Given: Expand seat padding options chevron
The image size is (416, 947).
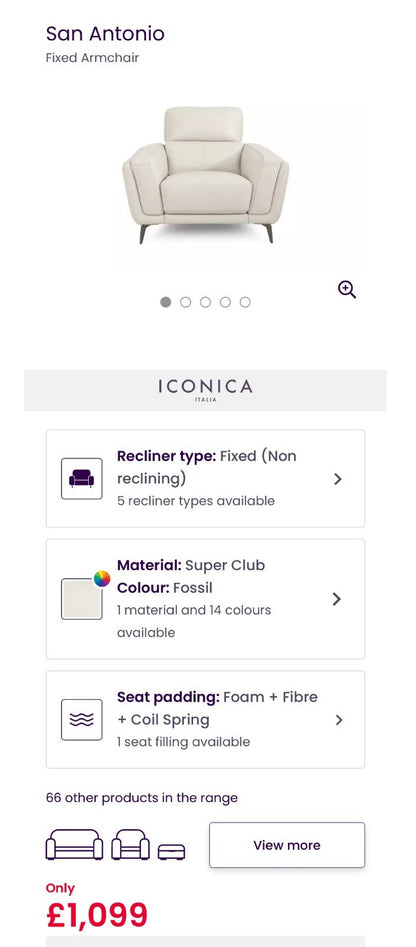Looking at the screenshot, I should 339,720.
